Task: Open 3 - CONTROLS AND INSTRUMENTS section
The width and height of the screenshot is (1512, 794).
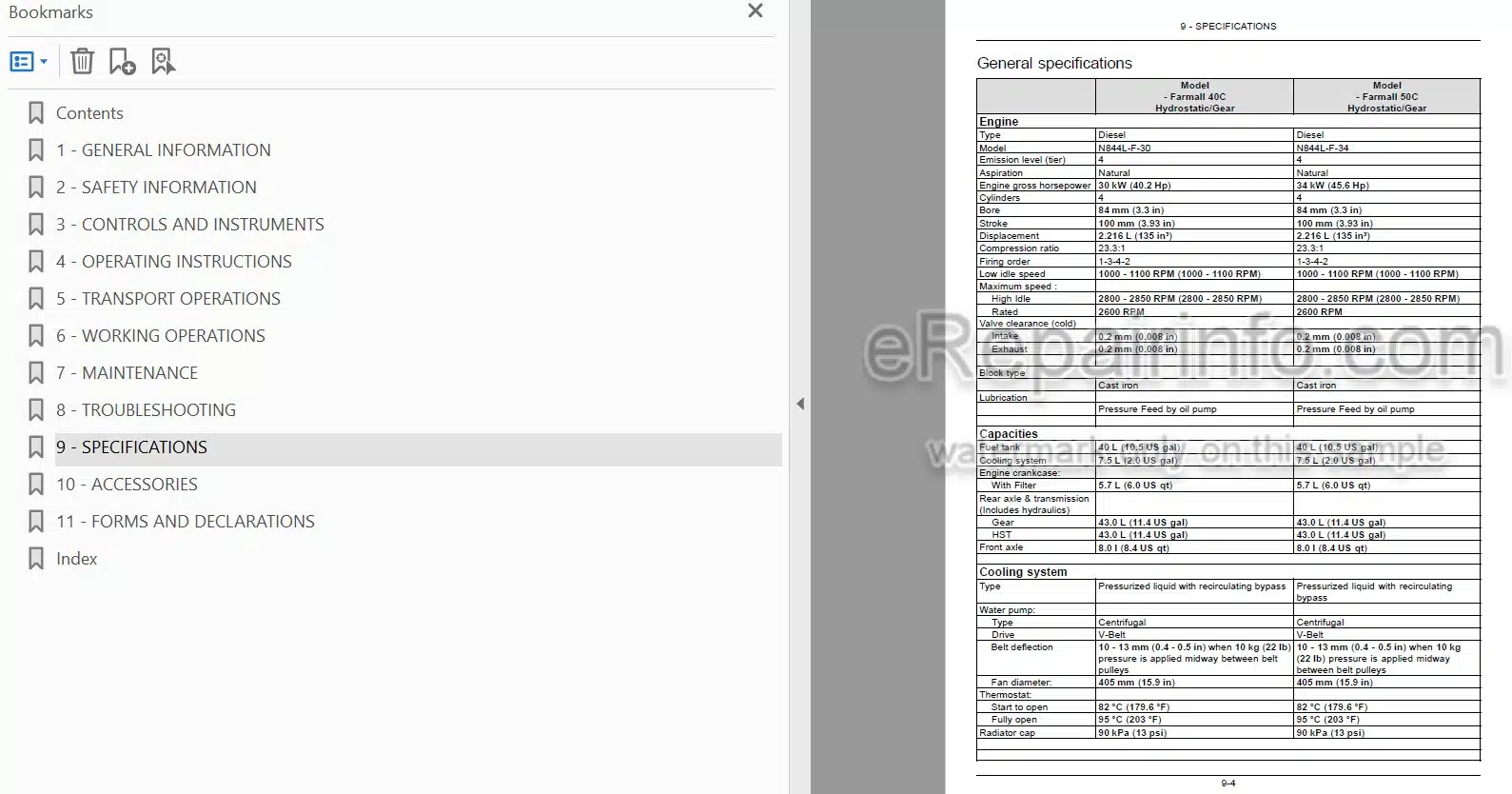Action: click(x=189, y=225)
